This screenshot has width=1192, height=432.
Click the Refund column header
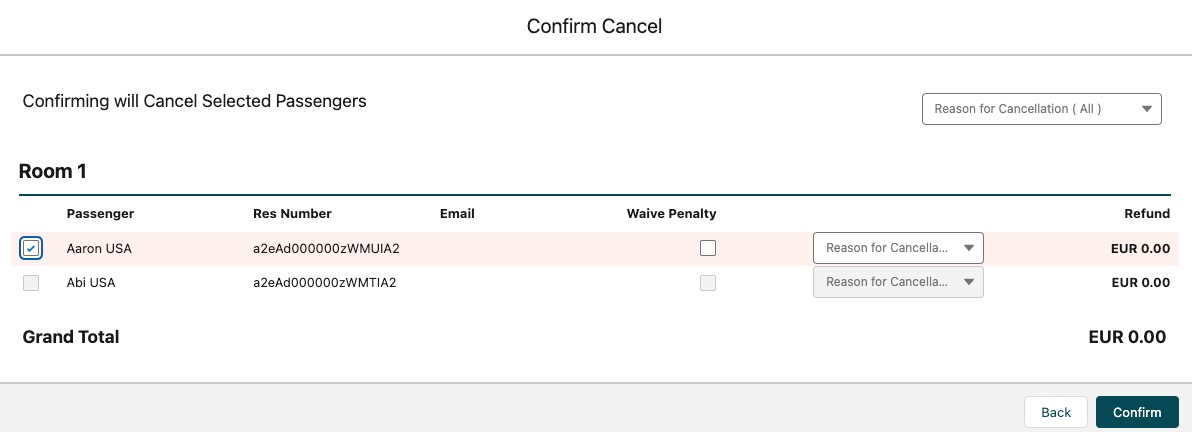point(1146,213)
